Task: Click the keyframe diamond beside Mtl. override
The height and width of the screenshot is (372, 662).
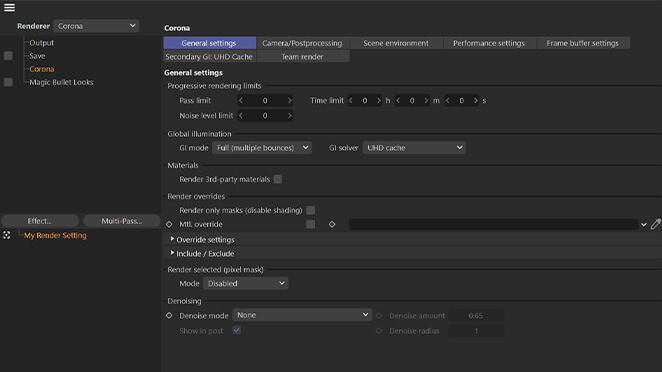Action: 169,224
